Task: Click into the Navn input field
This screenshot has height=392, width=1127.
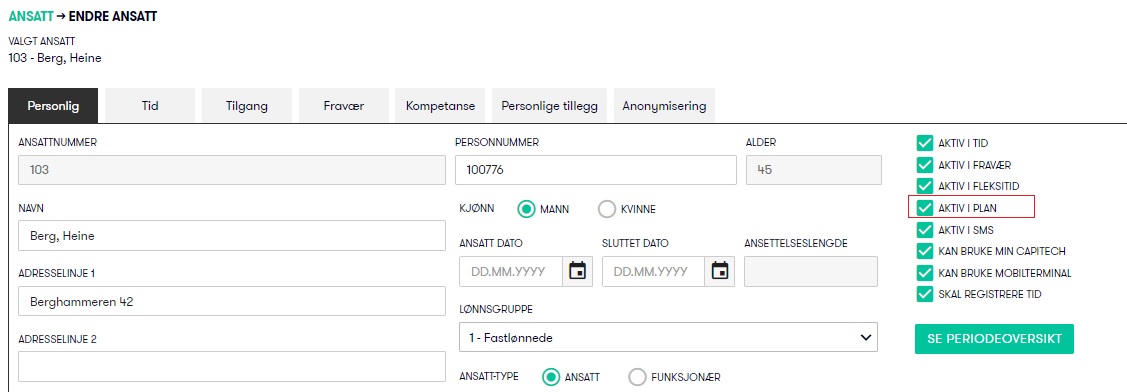Action: 231,236
